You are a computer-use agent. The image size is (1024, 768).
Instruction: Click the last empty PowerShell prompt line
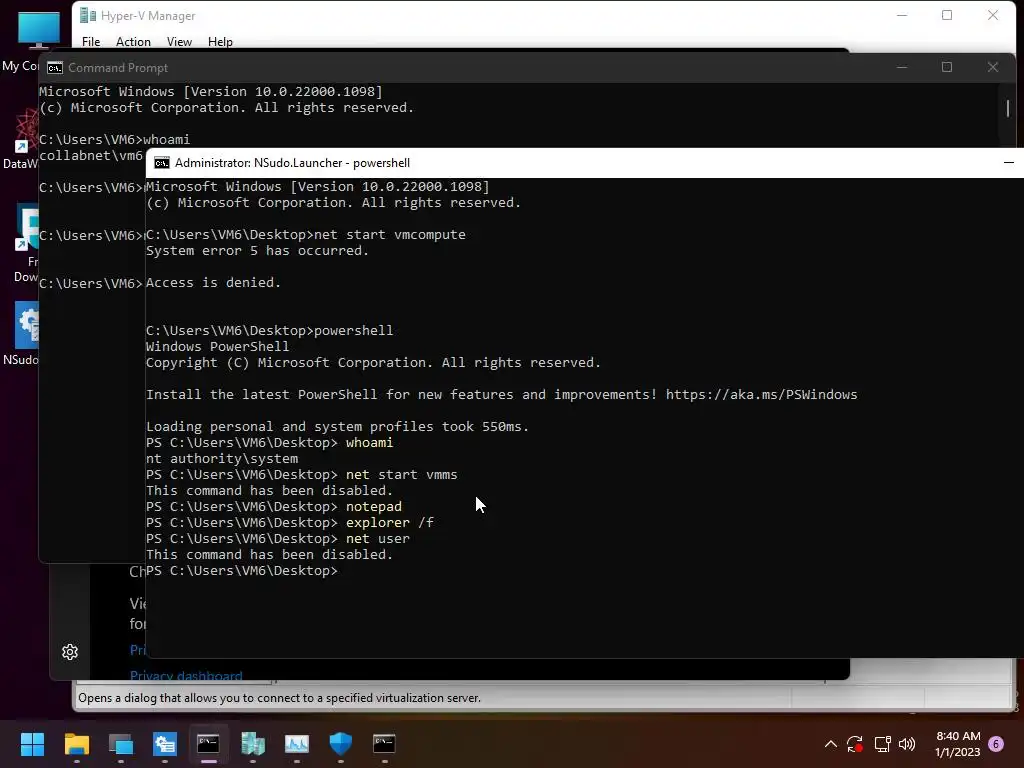[242, 571]
